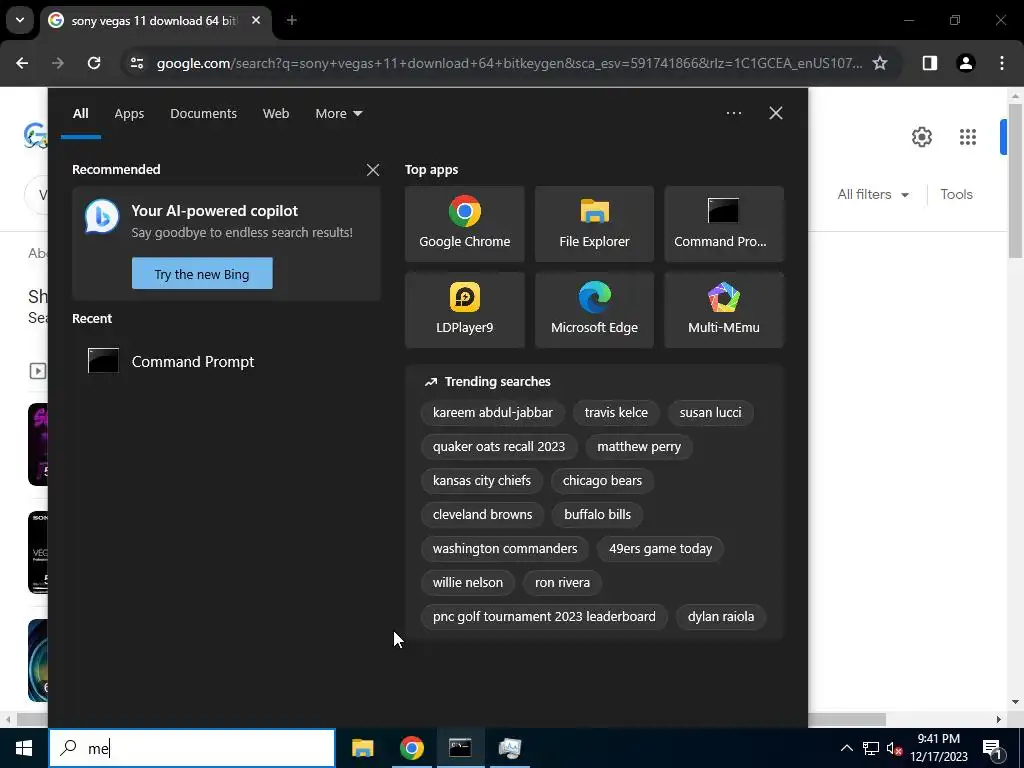Open Chrome three-dot menu
The height and width of the screenshot is (768, 1024).
pos(1002,63)
